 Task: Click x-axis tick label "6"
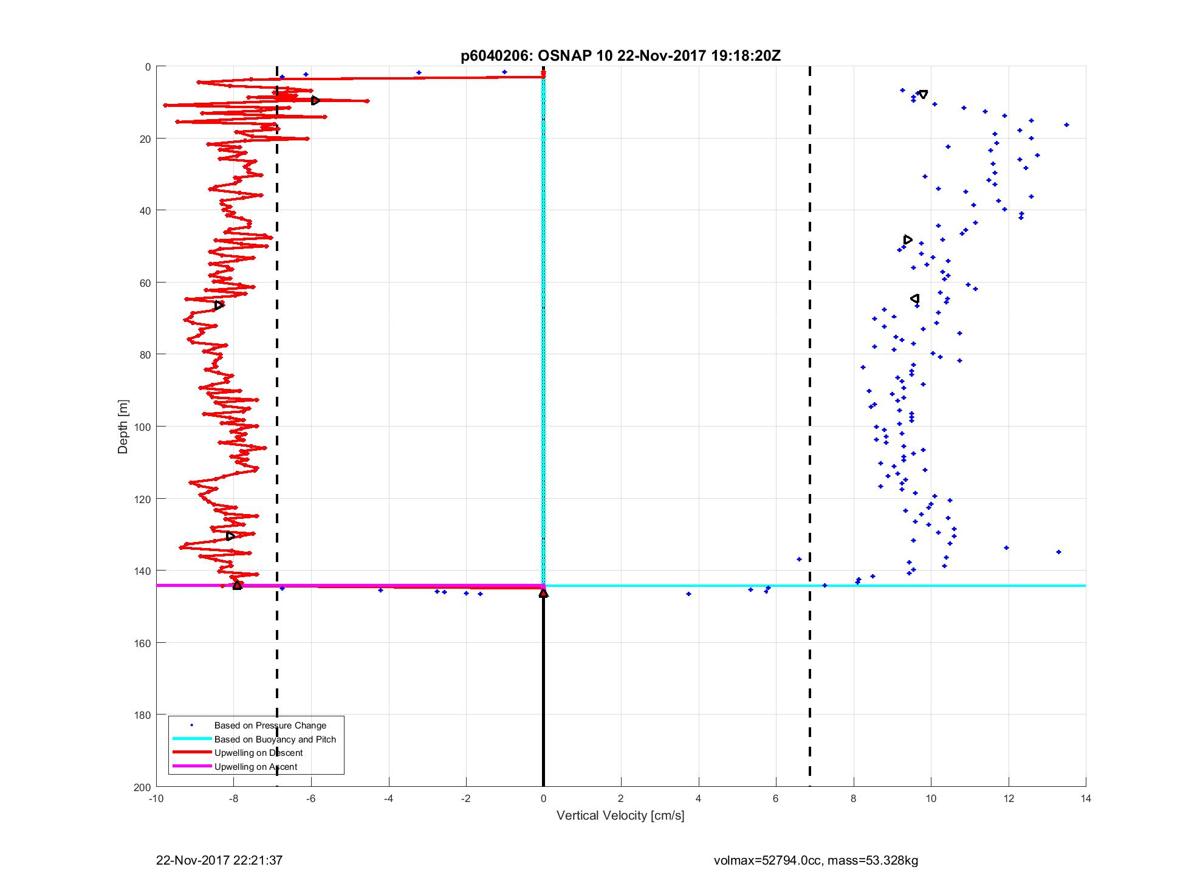click(x=776, y=799)
